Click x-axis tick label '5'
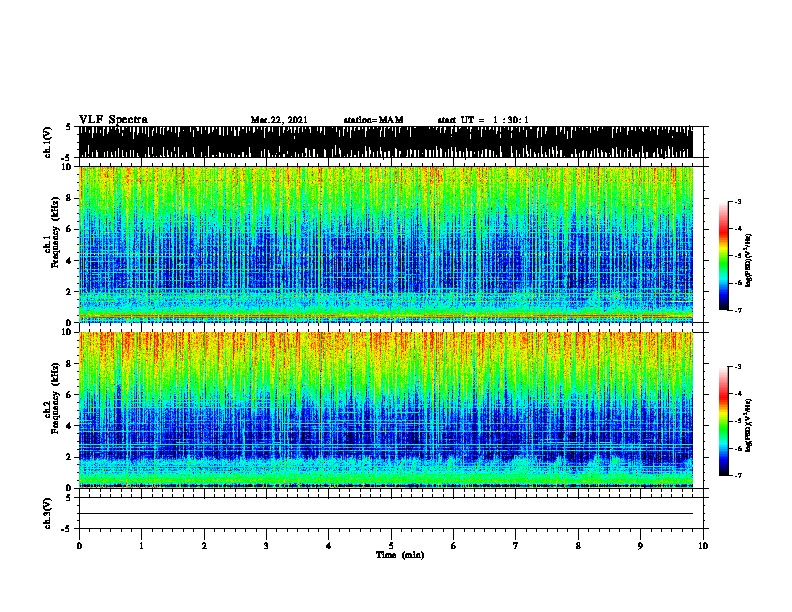 [391, 546]
